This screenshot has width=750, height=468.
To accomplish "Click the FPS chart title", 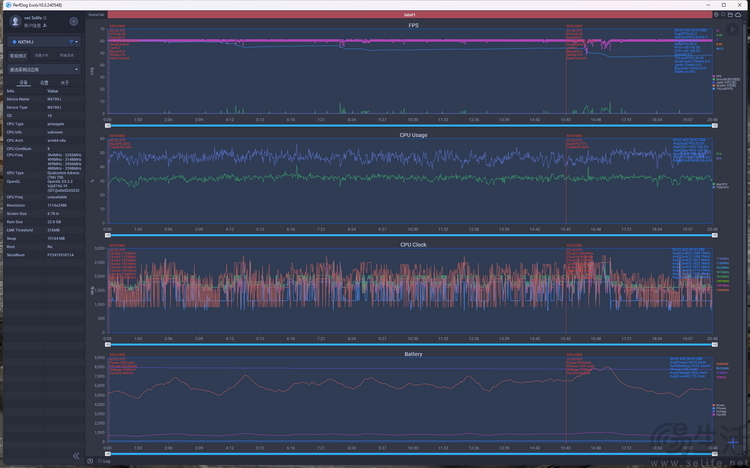I will 413,25.
